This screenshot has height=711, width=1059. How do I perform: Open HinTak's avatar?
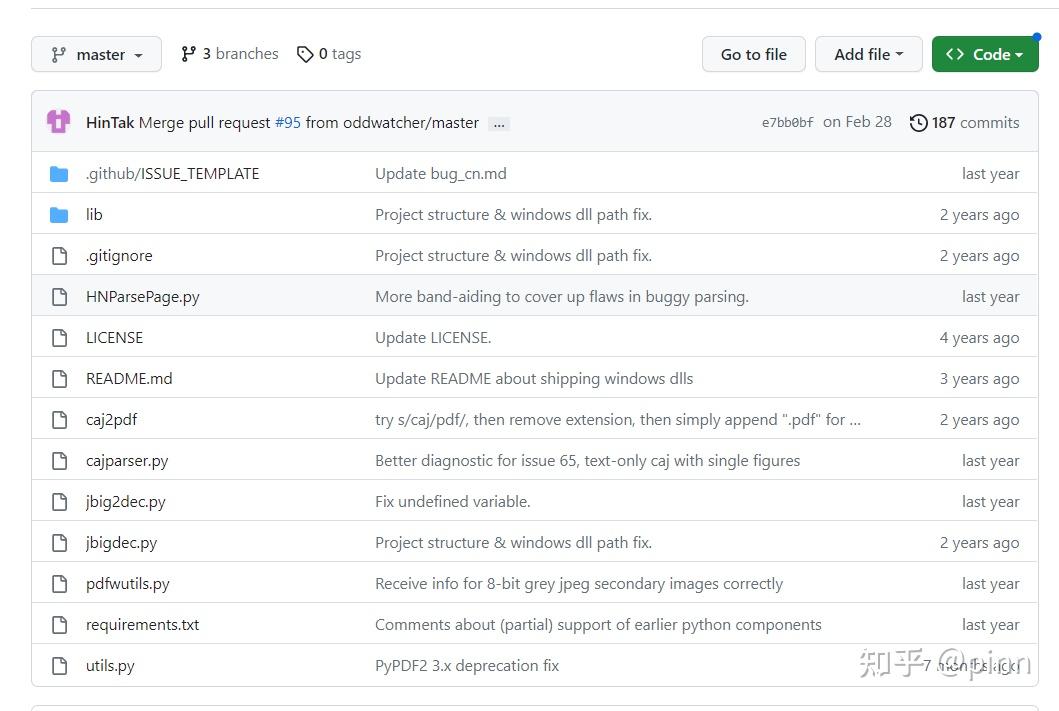[x=59, y=122]
